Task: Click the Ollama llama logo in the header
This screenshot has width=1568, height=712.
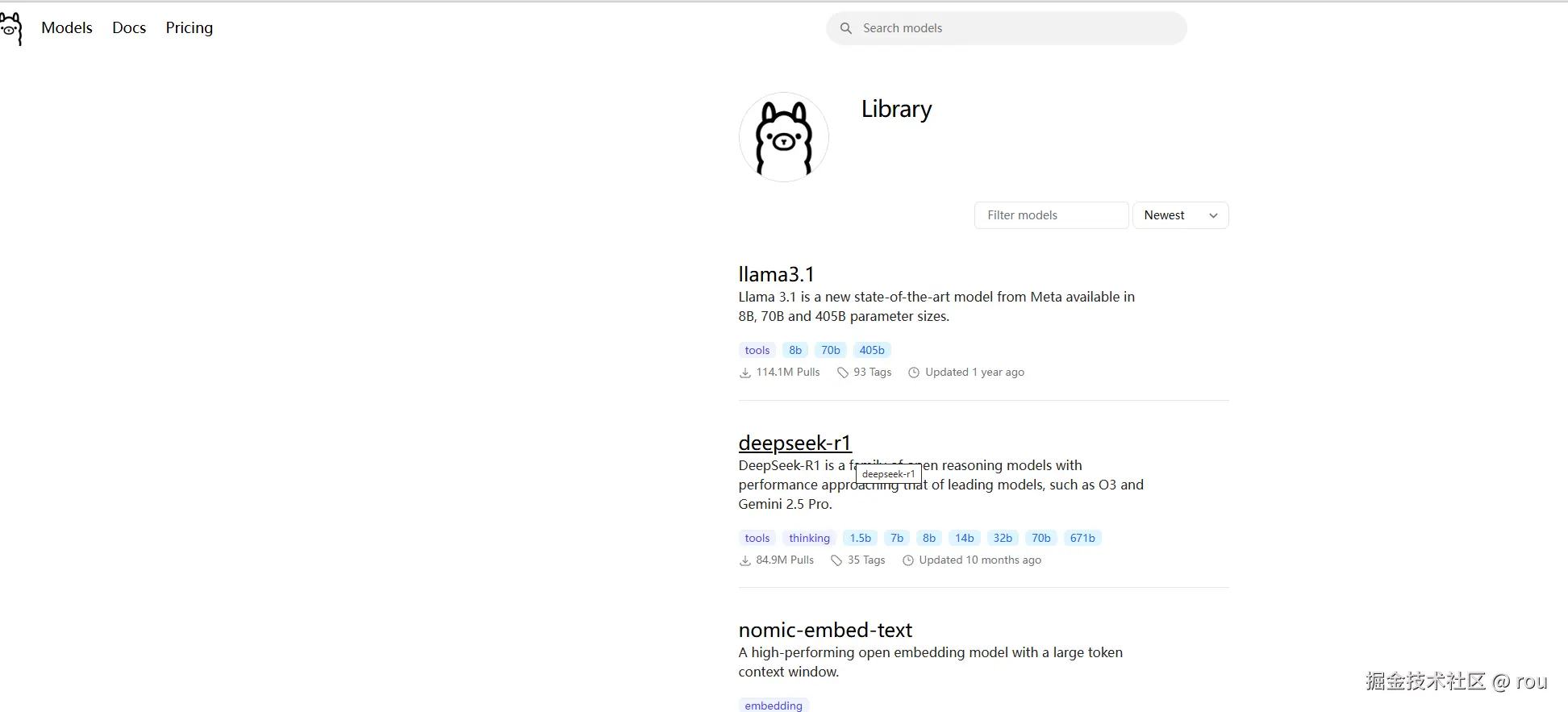Action: click(x=11, y=29)
